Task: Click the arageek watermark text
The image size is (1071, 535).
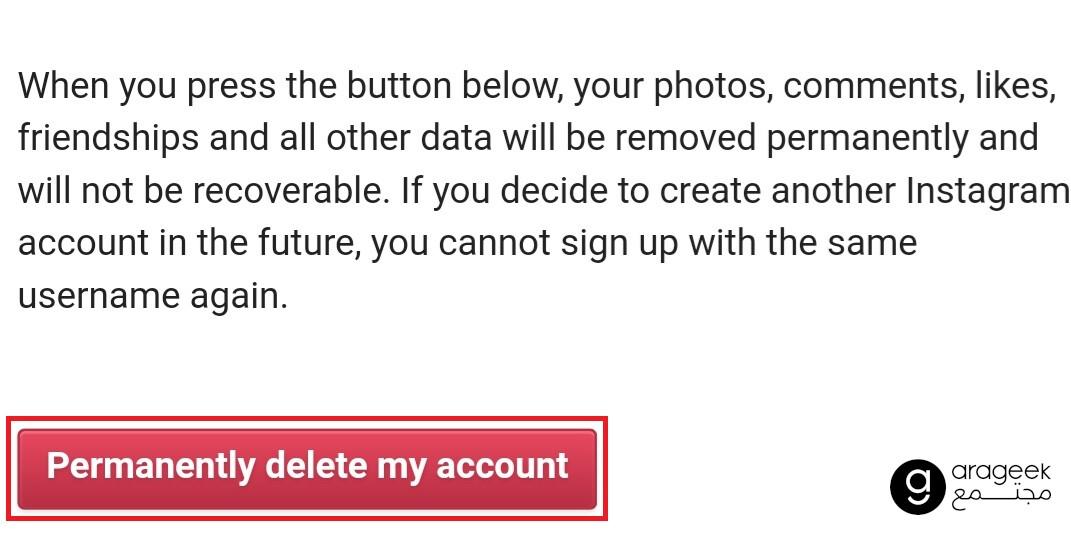Action: click(x=1001, y=473)
